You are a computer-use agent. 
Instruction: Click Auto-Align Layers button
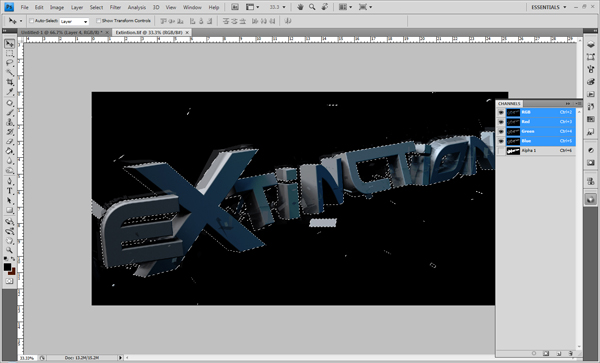(x=288, y=21)
